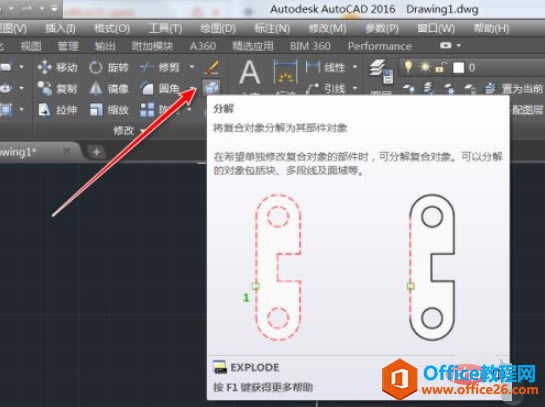Open the 标注(N) menu
The height and width of the screenshot is (407, 545).
[x=272, y=29]
